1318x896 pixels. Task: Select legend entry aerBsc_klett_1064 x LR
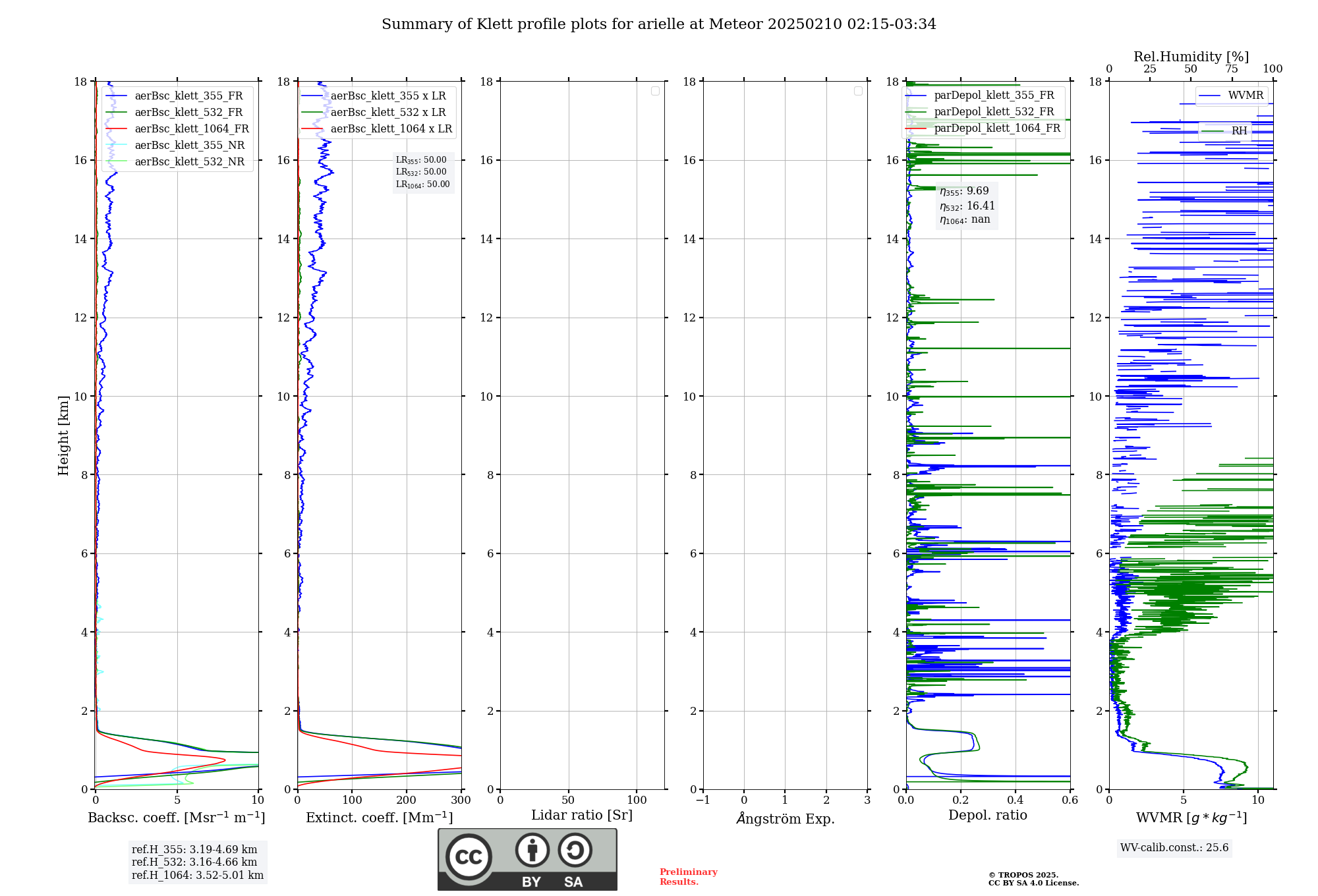pyautogui.click(x=378, y=128)
